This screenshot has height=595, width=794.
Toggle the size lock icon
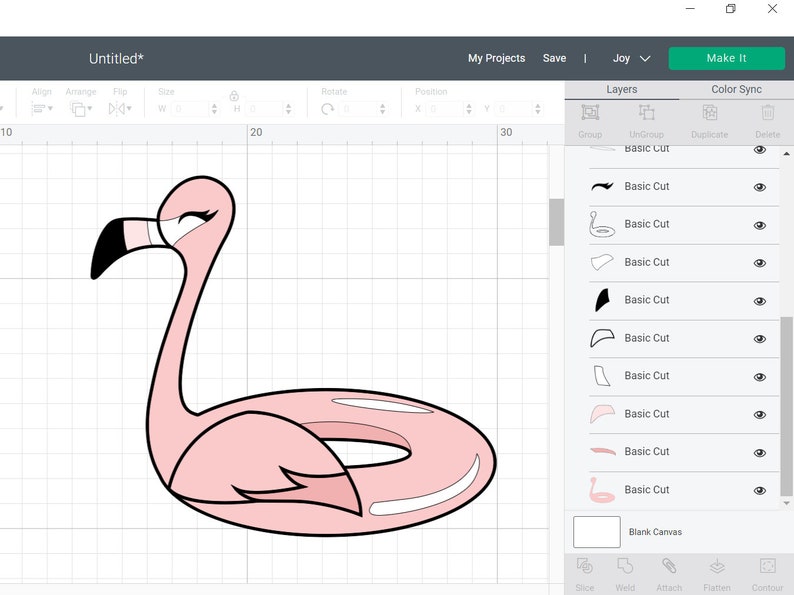(234, 96)
